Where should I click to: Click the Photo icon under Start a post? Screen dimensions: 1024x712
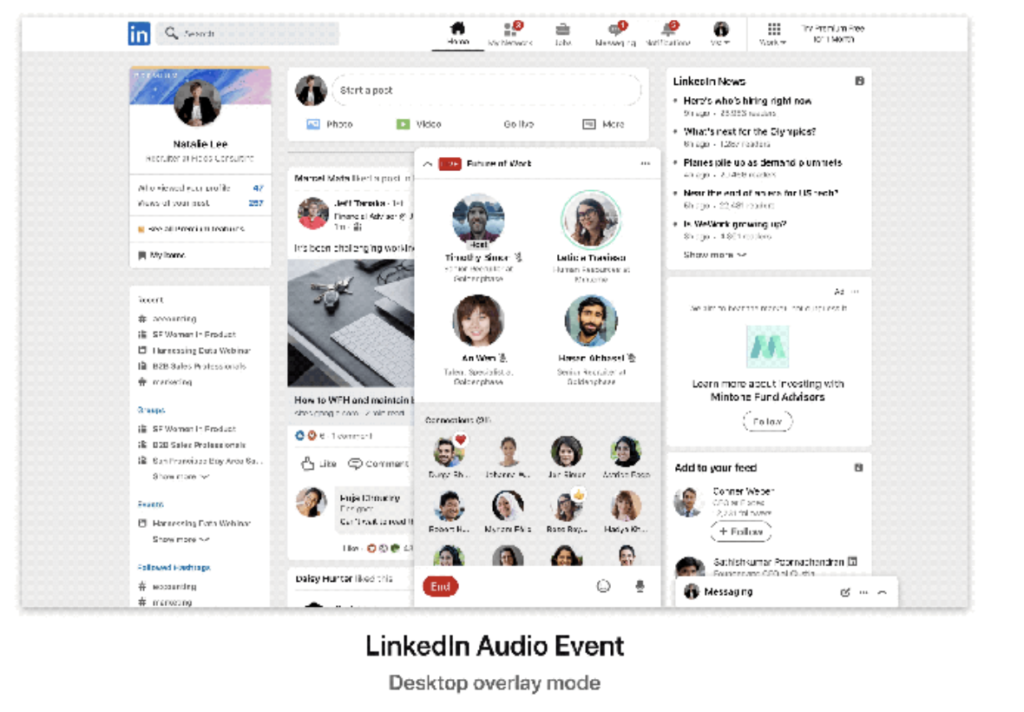(313, 124)
